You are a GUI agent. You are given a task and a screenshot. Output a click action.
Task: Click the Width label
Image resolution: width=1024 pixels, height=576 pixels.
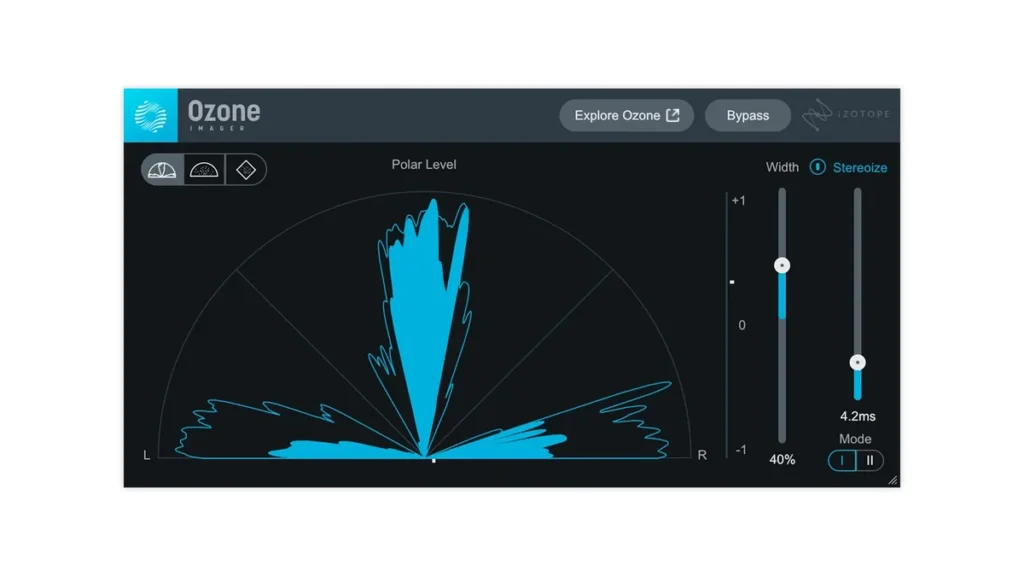[x=782, y=167]
